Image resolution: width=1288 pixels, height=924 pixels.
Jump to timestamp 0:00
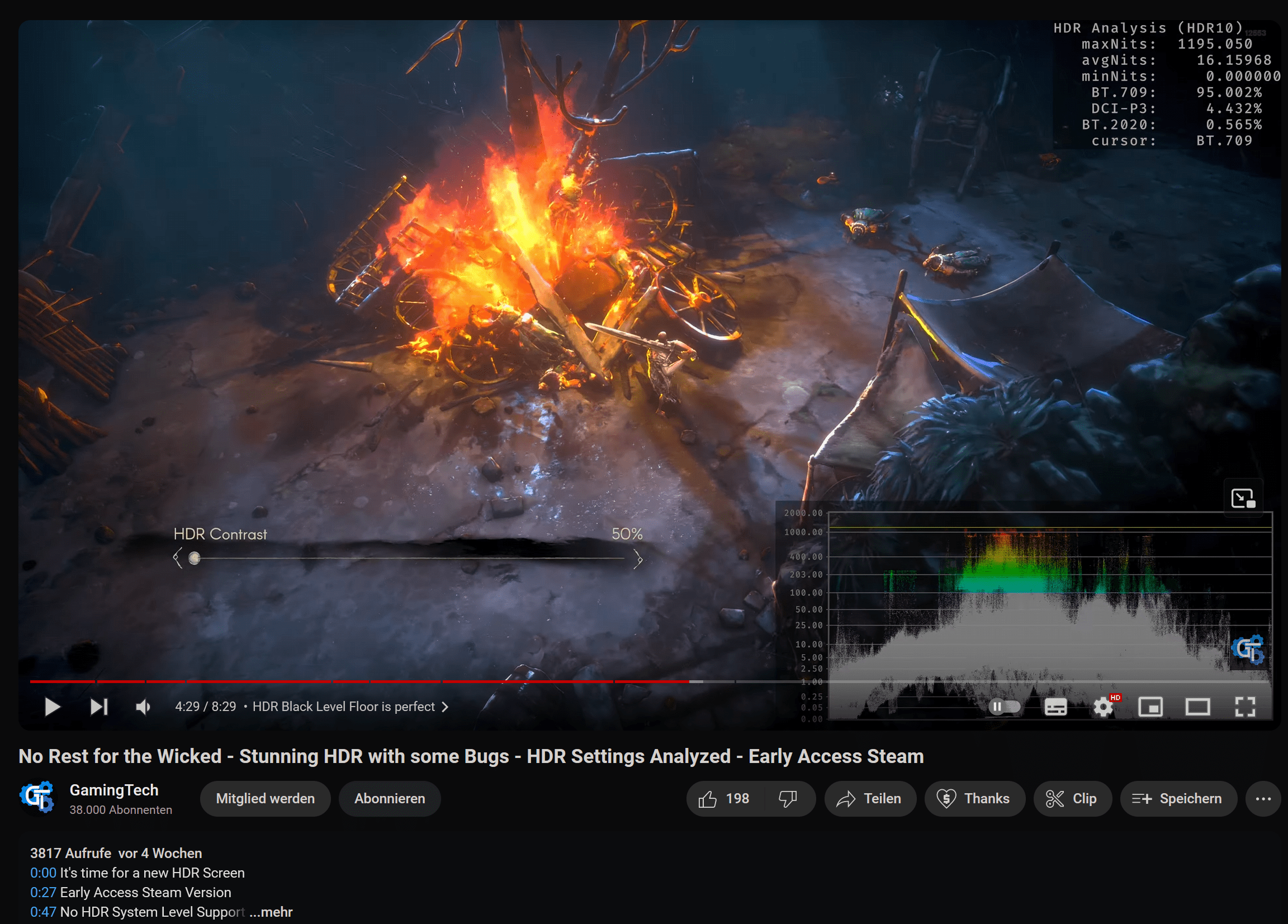(43, 873)
